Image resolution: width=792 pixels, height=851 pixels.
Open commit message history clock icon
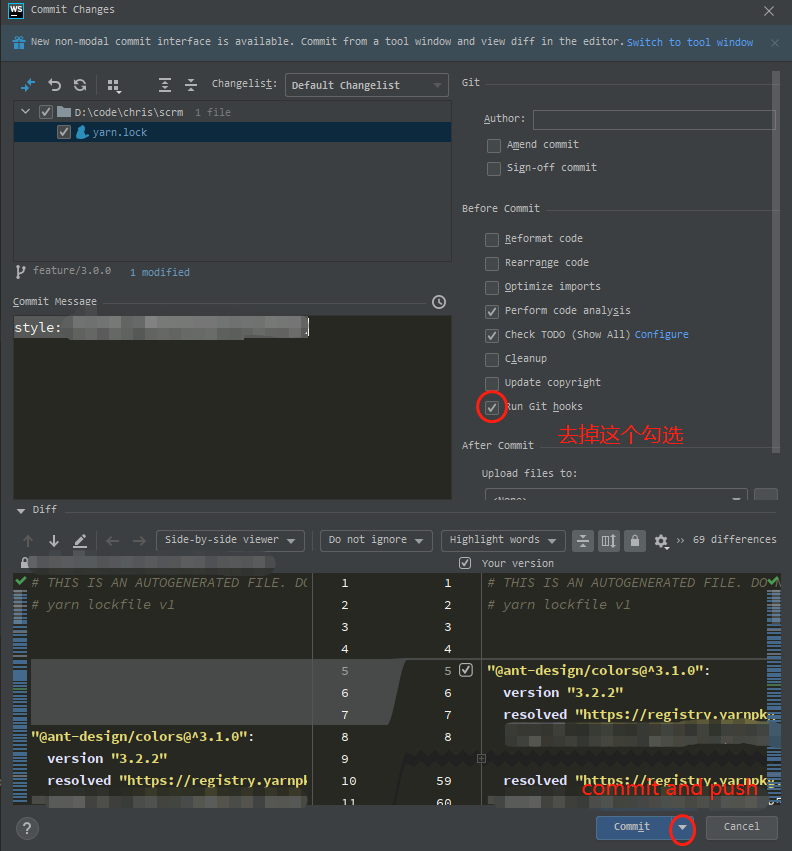[x=439, y=302]
